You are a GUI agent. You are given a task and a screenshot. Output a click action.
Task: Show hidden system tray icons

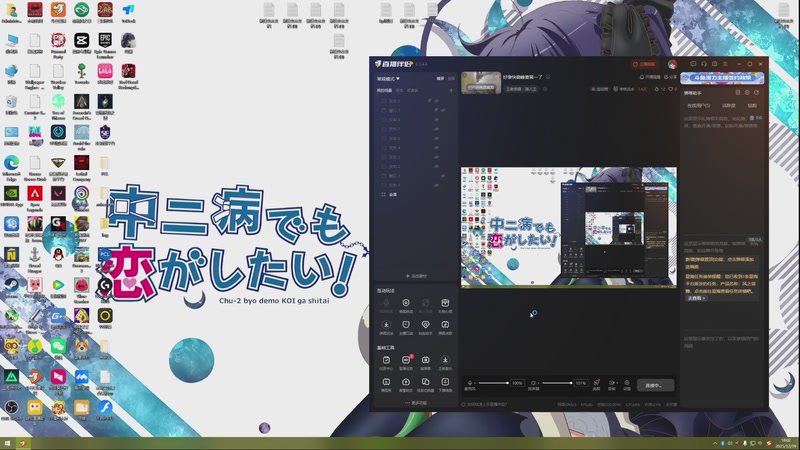tap(714, 443)
